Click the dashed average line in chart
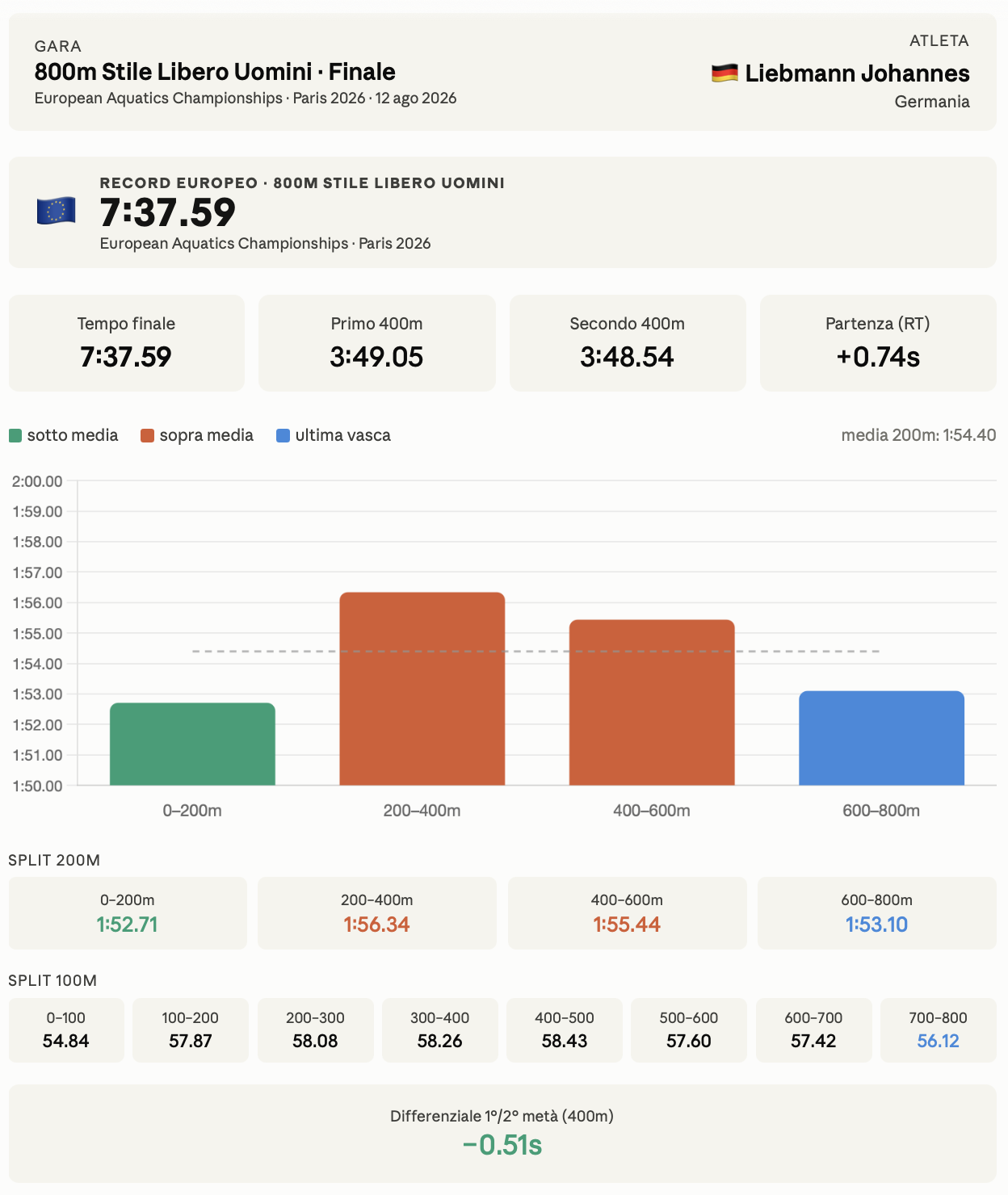1008x1195 pixels. coord(536,651)
